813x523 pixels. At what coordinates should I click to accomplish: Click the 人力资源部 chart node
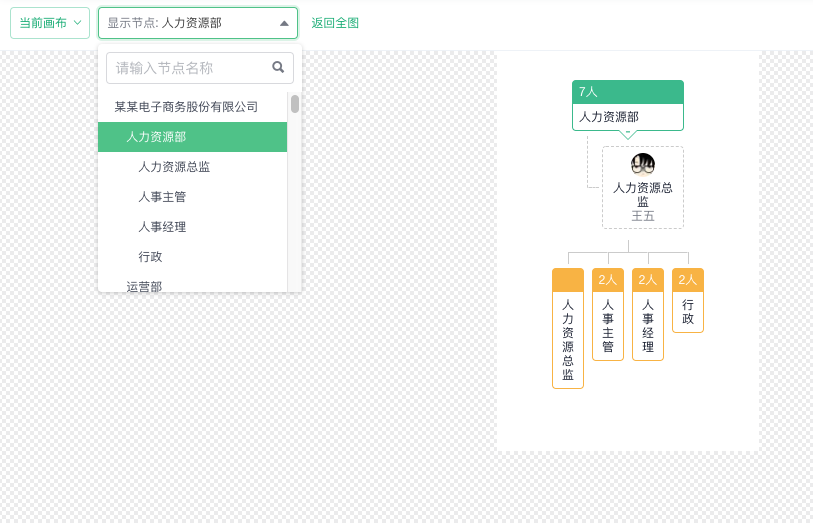coord(628,105)
